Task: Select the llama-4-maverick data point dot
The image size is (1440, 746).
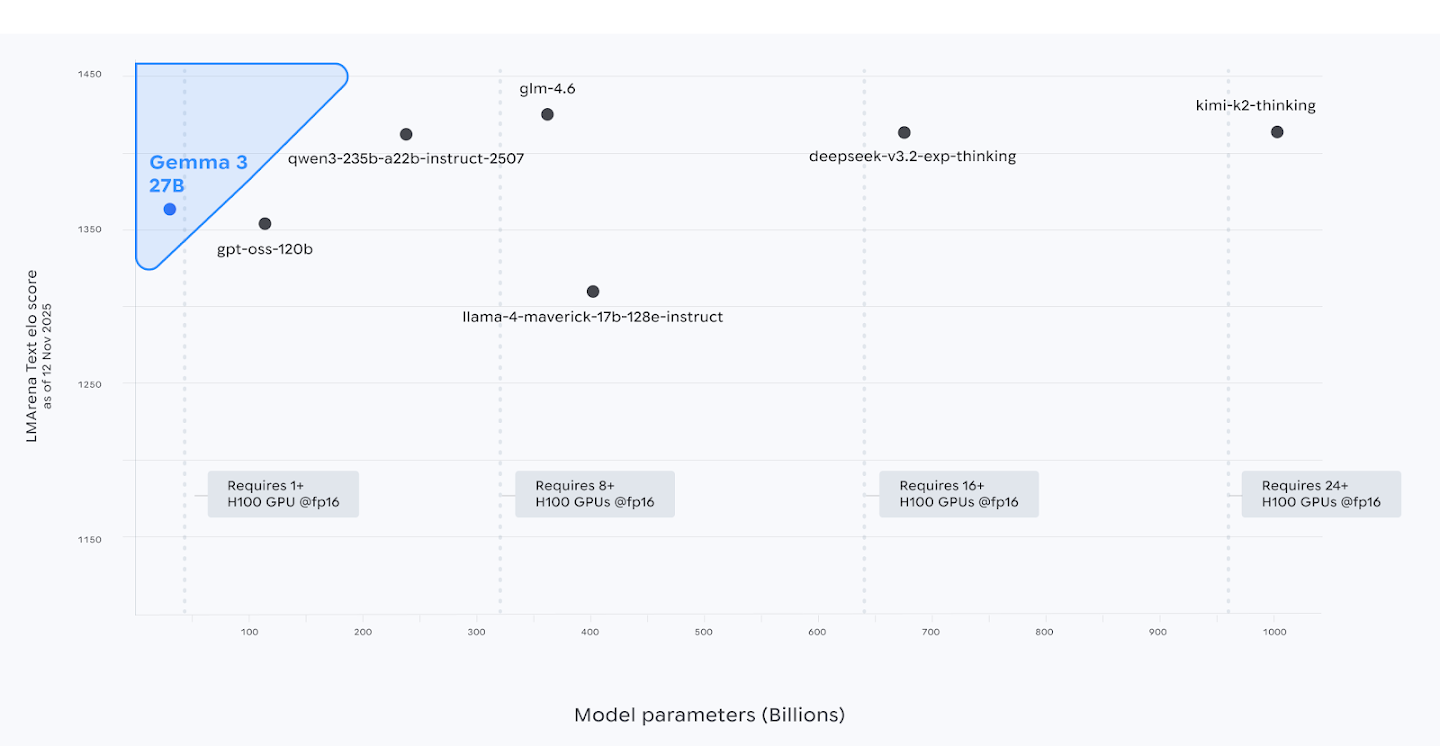Action: 593,291
